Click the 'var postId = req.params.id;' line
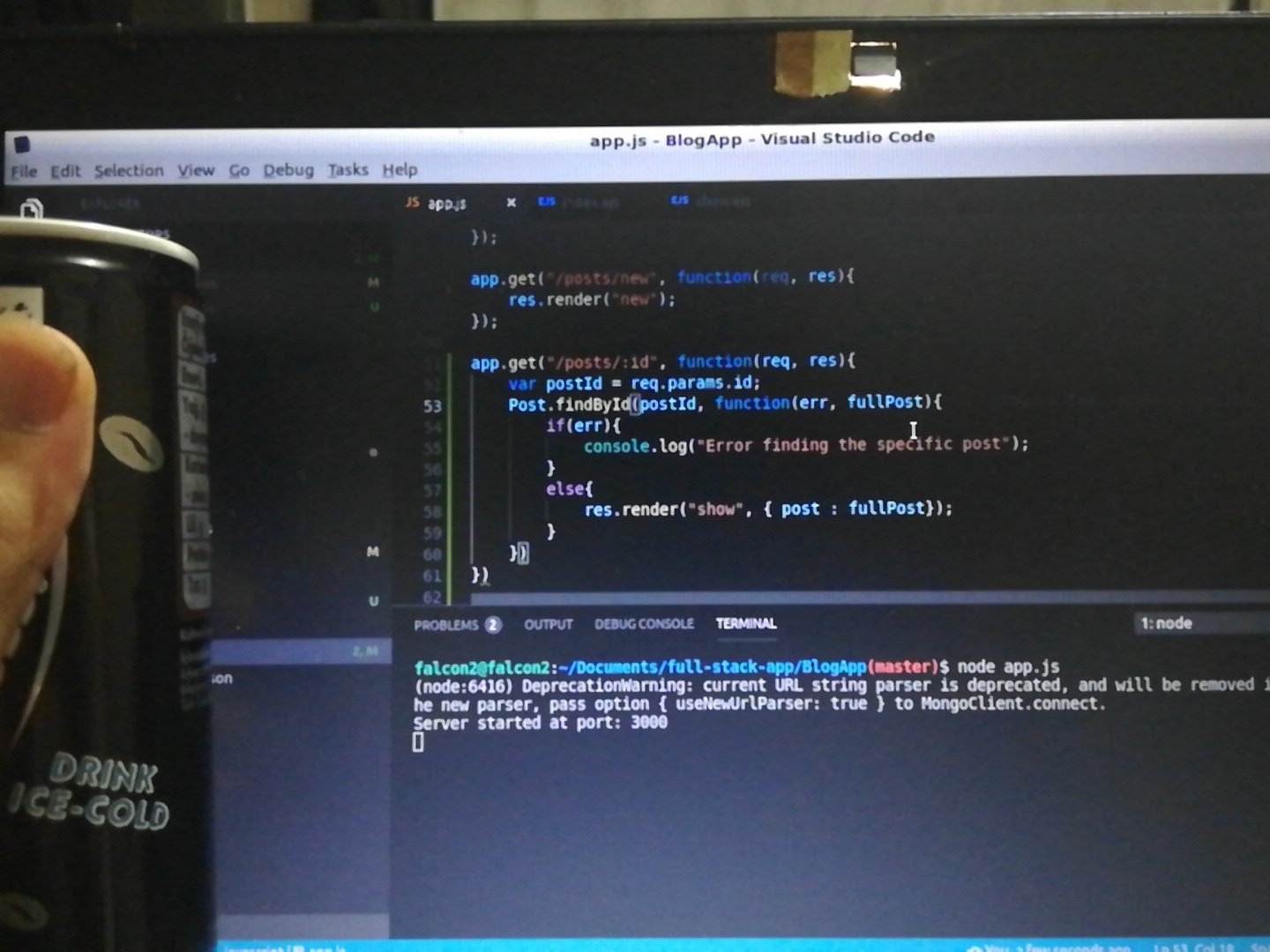 tap(634, 383)
